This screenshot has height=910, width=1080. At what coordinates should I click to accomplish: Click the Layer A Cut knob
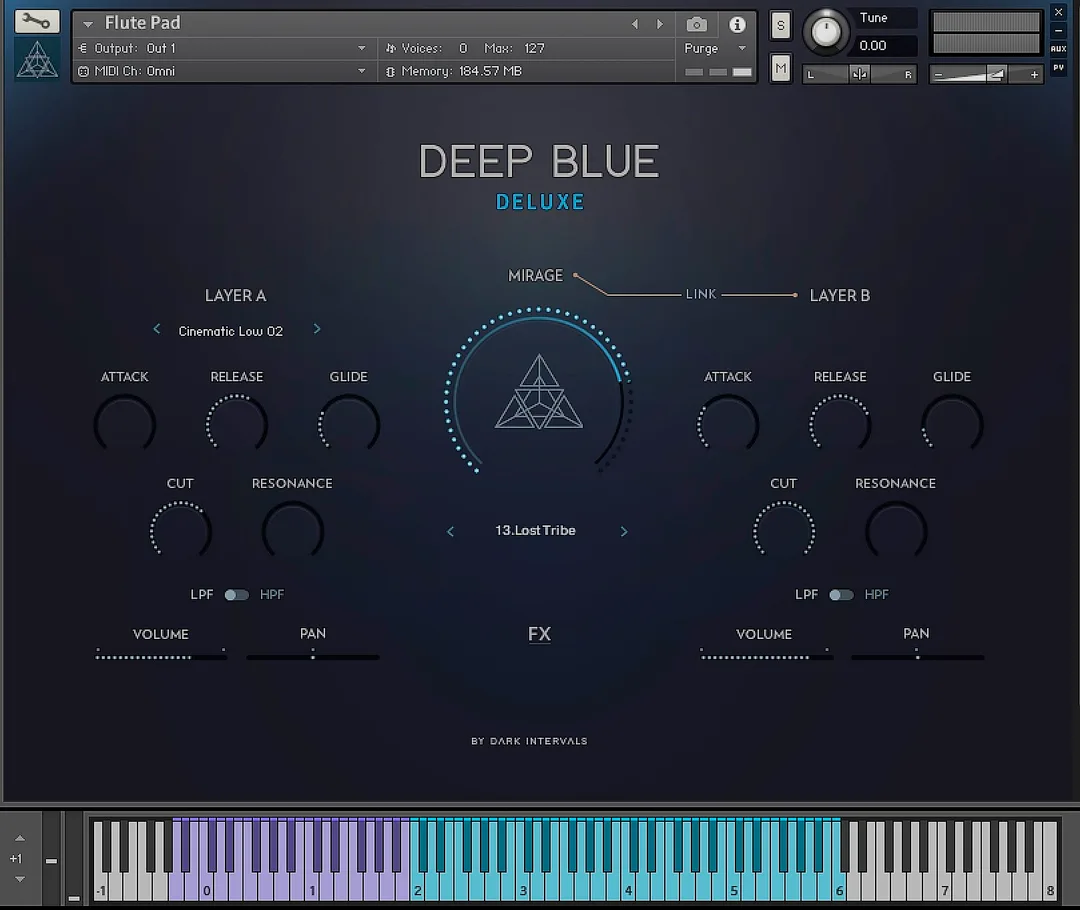point(180,531)
